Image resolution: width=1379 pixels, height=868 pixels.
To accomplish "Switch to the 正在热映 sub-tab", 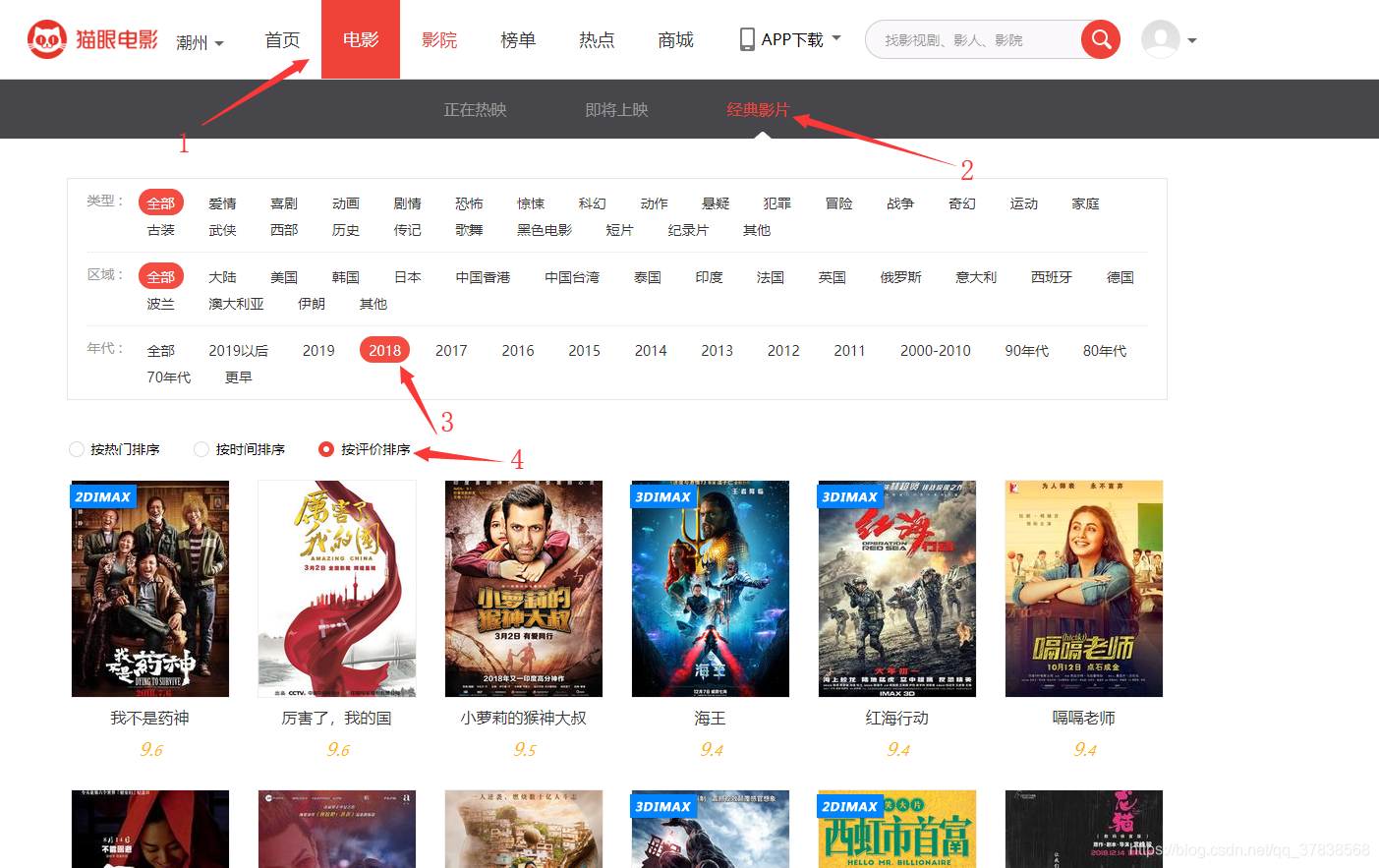I will pyautogui.click(x=475, y=110).
